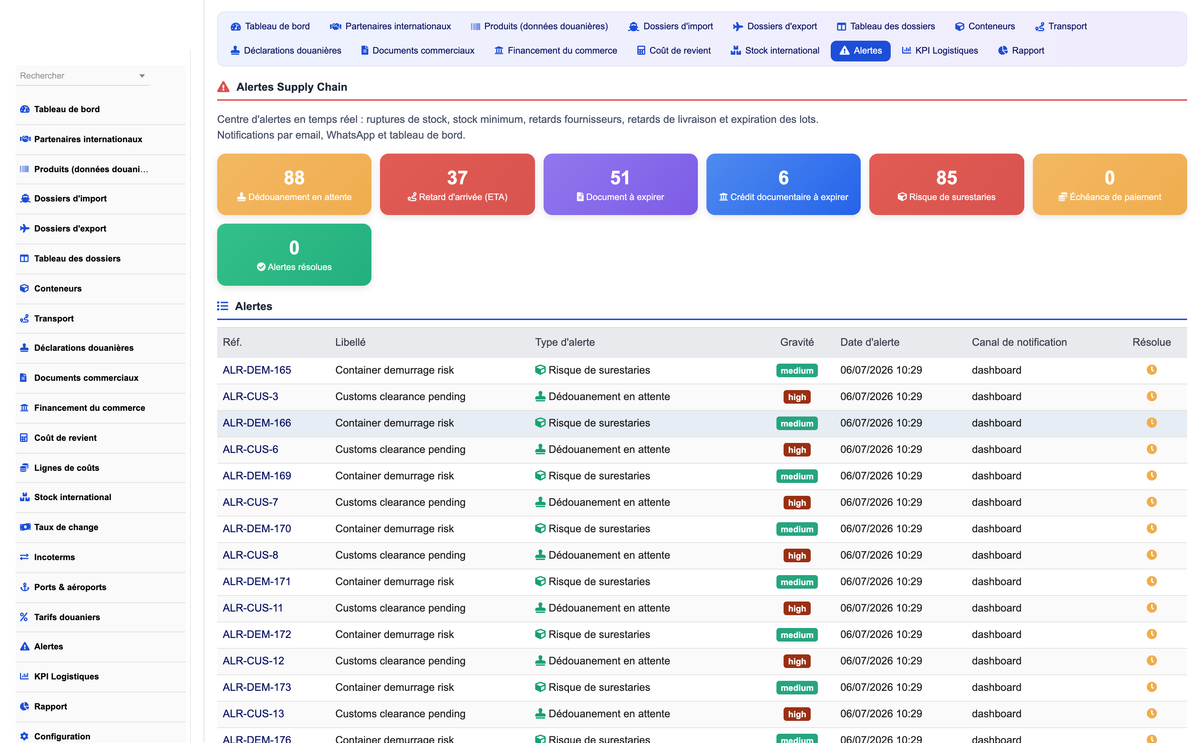1200x743 pixels.
Task: Click the plane icon beside Dossiers d'export in the sidebar
Action: coord(24,229)
